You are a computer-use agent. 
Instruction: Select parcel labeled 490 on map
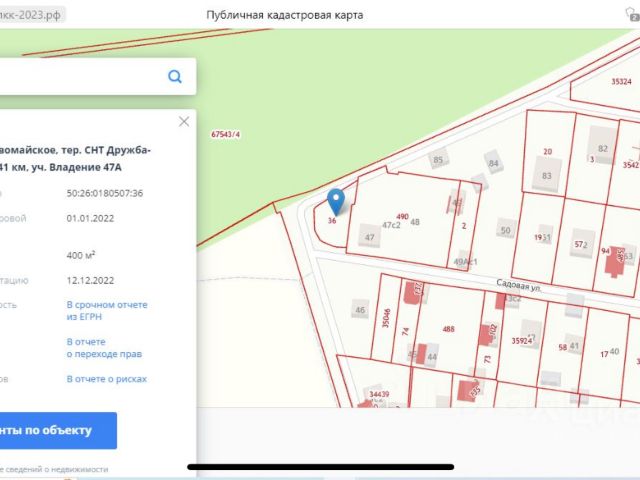click(402, 216)
